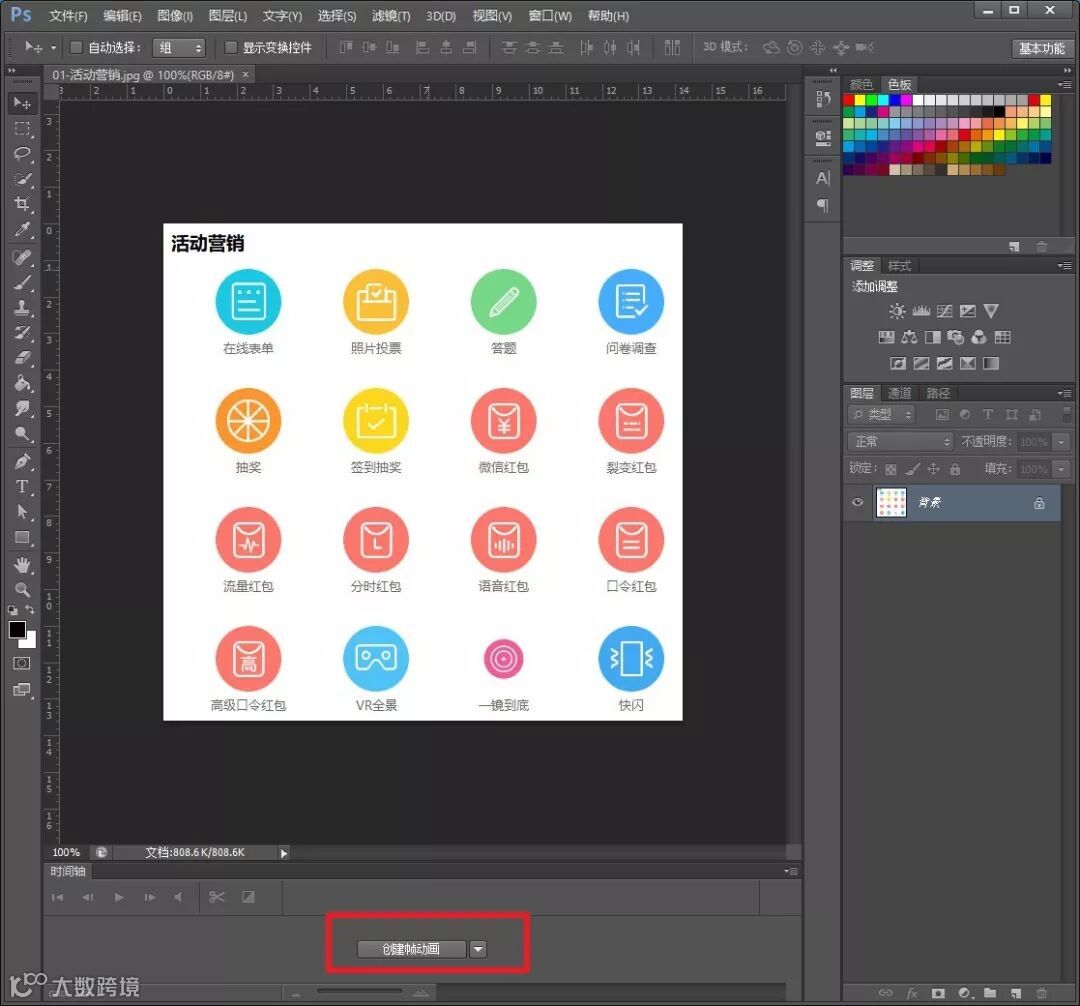Select the Dodge tool

(22, 434)
